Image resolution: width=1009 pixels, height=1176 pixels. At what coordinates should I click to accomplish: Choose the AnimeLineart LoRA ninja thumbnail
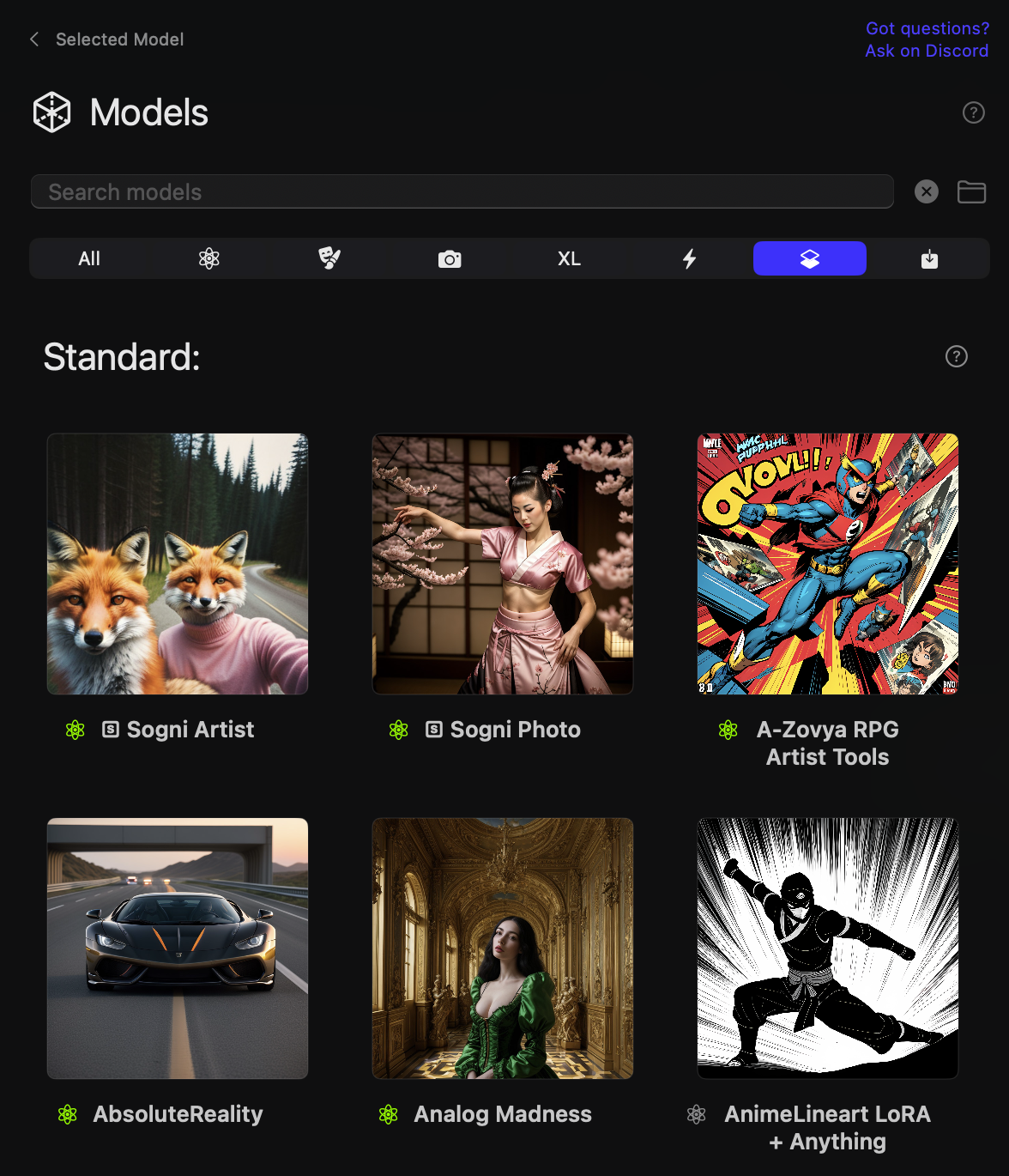827,949
